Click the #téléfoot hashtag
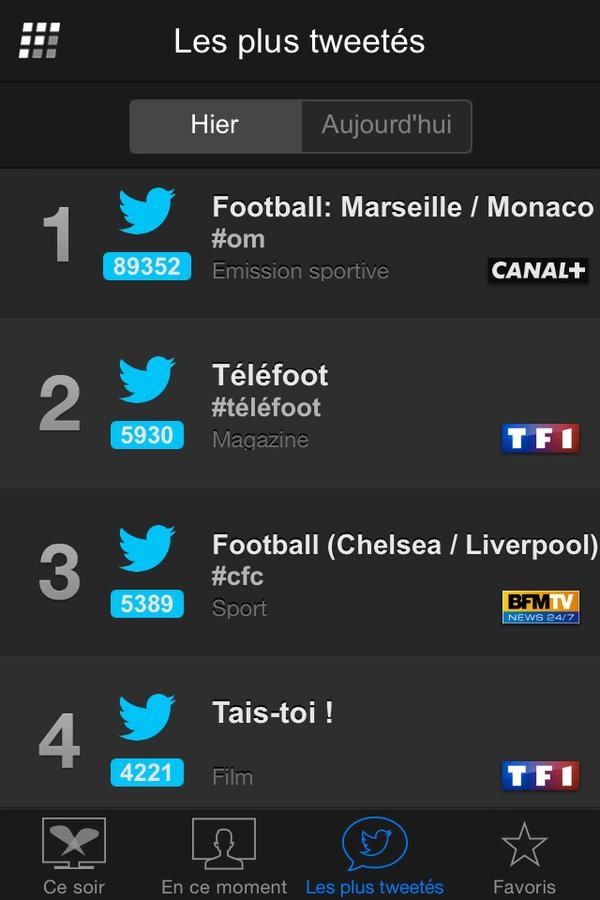The height and width of the screenshot is (900, 600). click(x=266, y=408)
